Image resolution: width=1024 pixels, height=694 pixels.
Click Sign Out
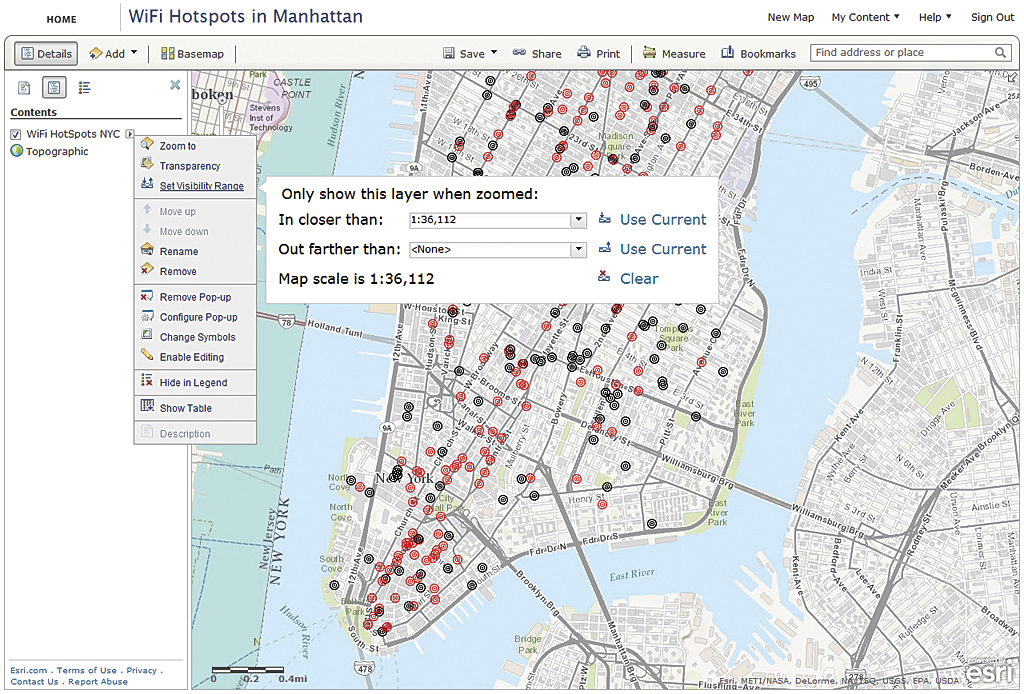(x=992, y=17)
